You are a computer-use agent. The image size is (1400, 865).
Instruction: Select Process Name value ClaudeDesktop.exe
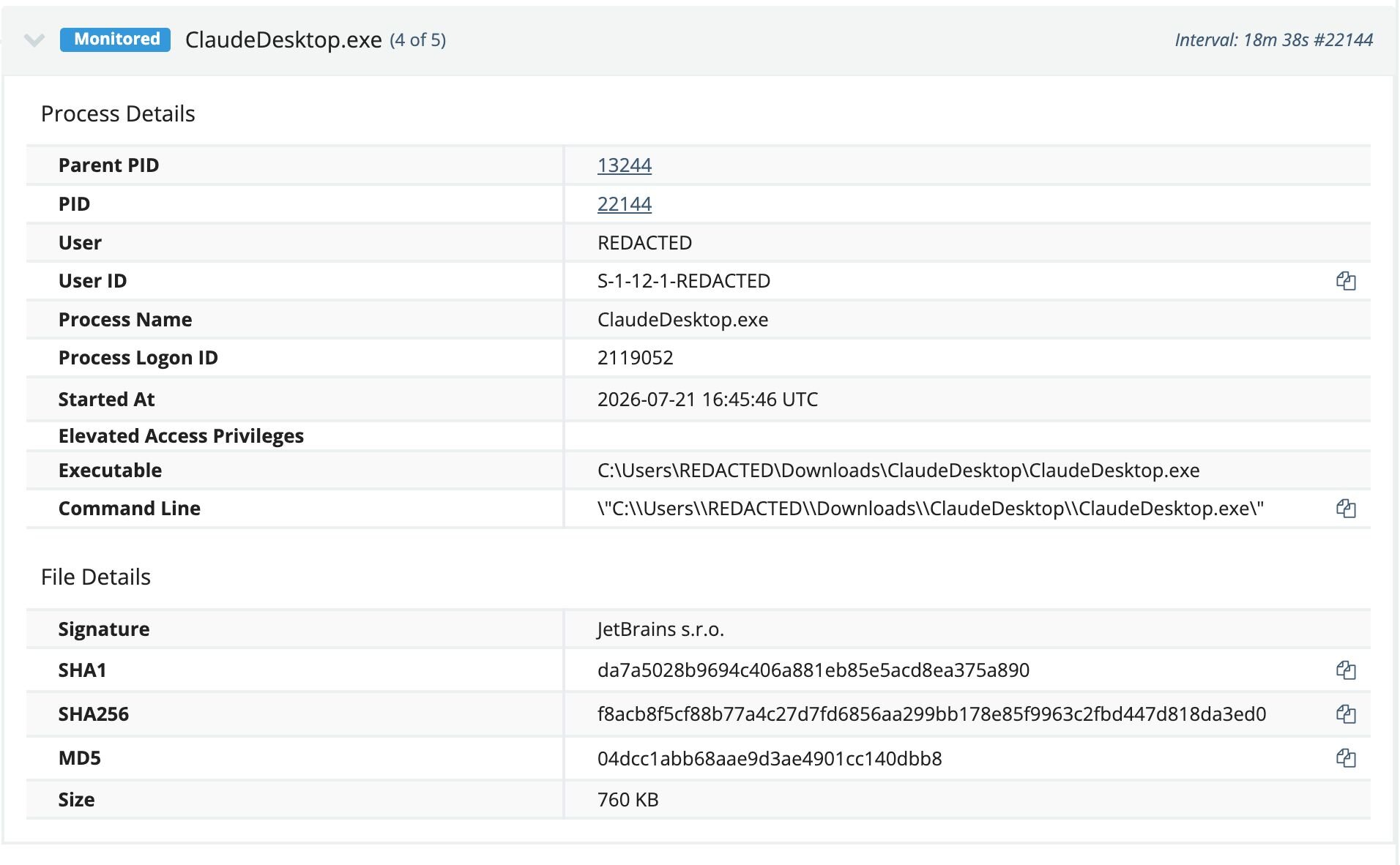682,320
